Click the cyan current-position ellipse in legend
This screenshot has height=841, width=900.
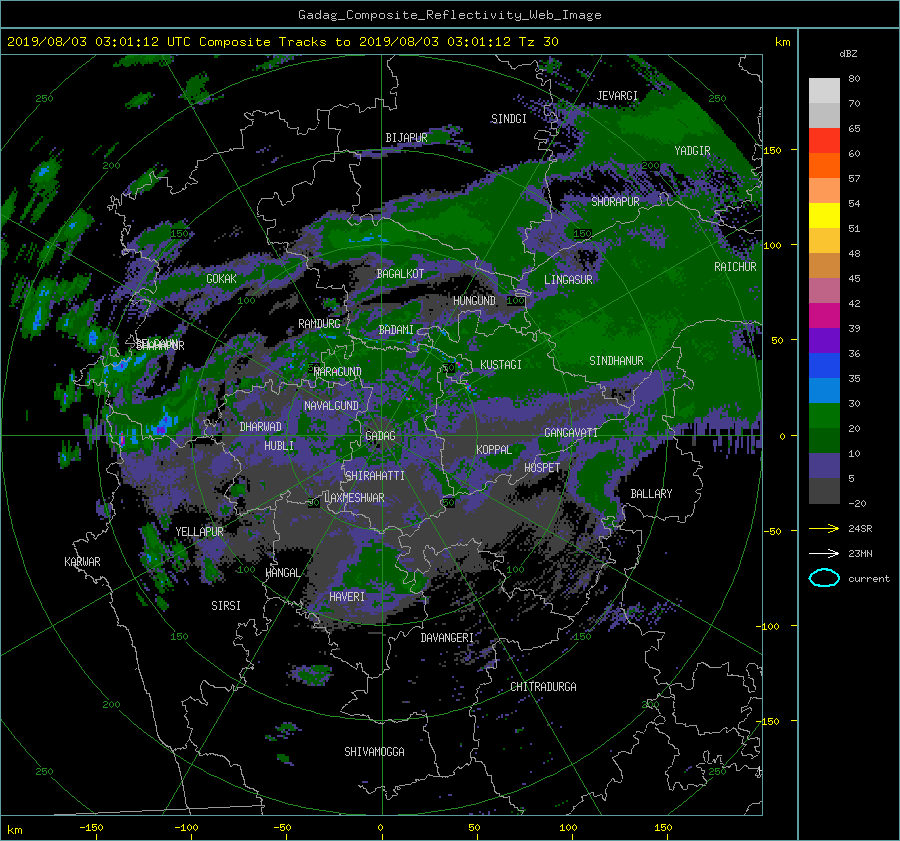(x=824, y=578)
